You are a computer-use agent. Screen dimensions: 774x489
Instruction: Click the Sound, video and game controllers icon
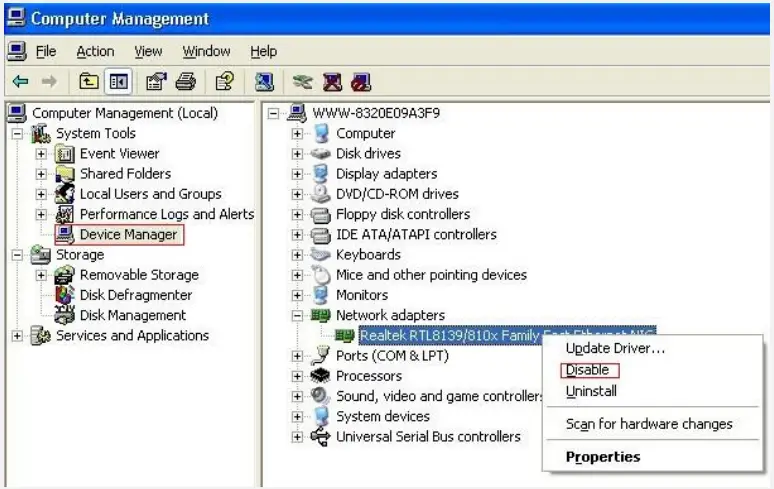[320, 396]
